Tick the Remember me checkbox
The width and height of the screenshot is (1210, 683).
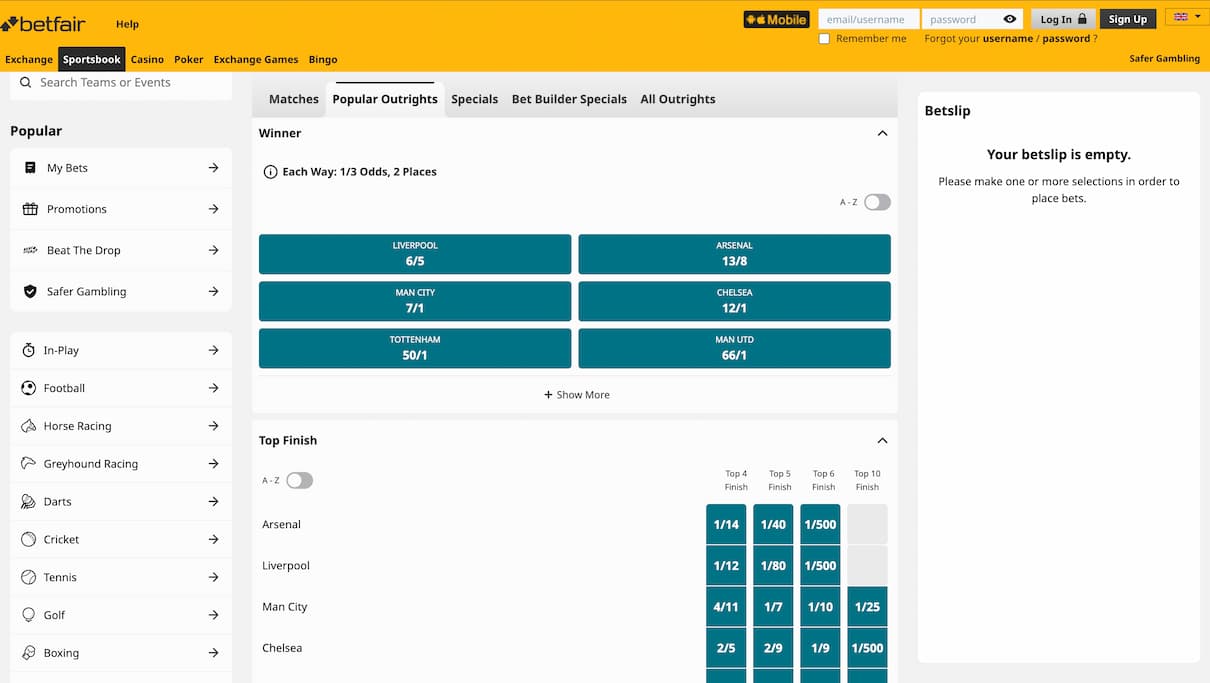824,39
